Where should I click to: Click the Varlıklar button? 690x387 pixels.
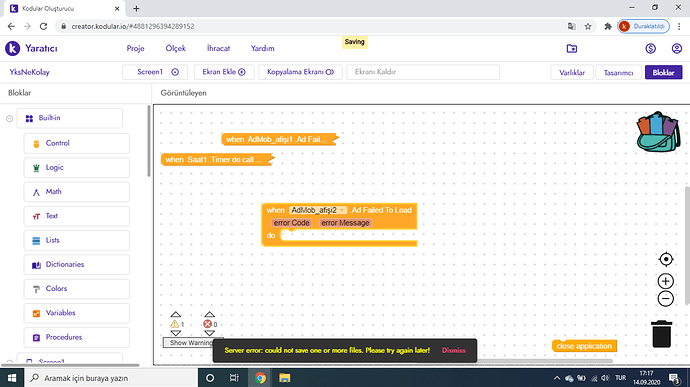(572, 73)
